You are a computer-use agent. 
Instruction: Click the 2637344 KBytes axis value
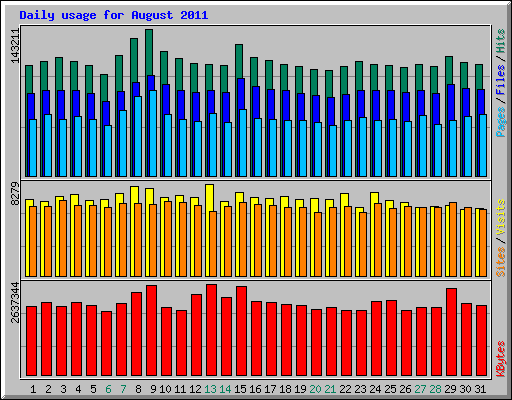click(x=15, y=303)
